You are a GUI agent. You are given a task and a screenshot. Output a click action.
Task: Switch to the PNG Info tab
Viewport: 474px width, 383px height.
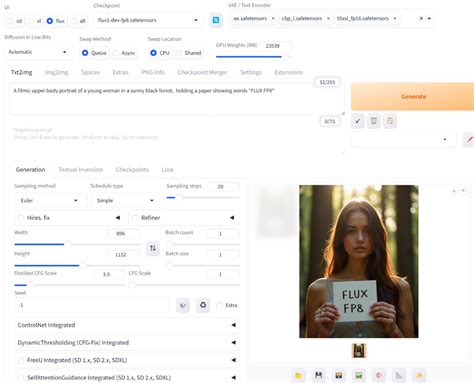click(153, 72)
